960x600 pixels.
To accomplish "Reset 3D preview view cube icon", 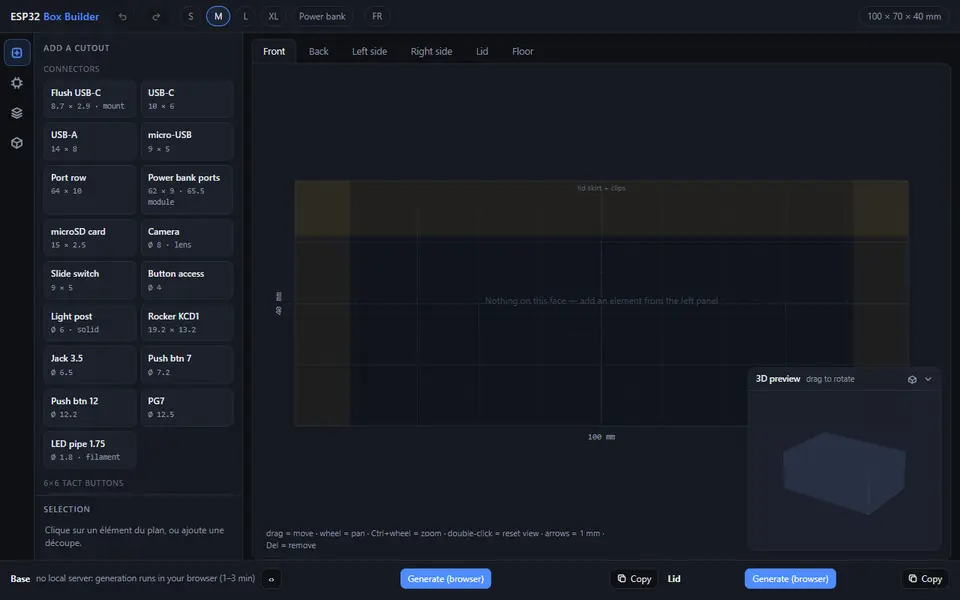I will coord(912,380).
